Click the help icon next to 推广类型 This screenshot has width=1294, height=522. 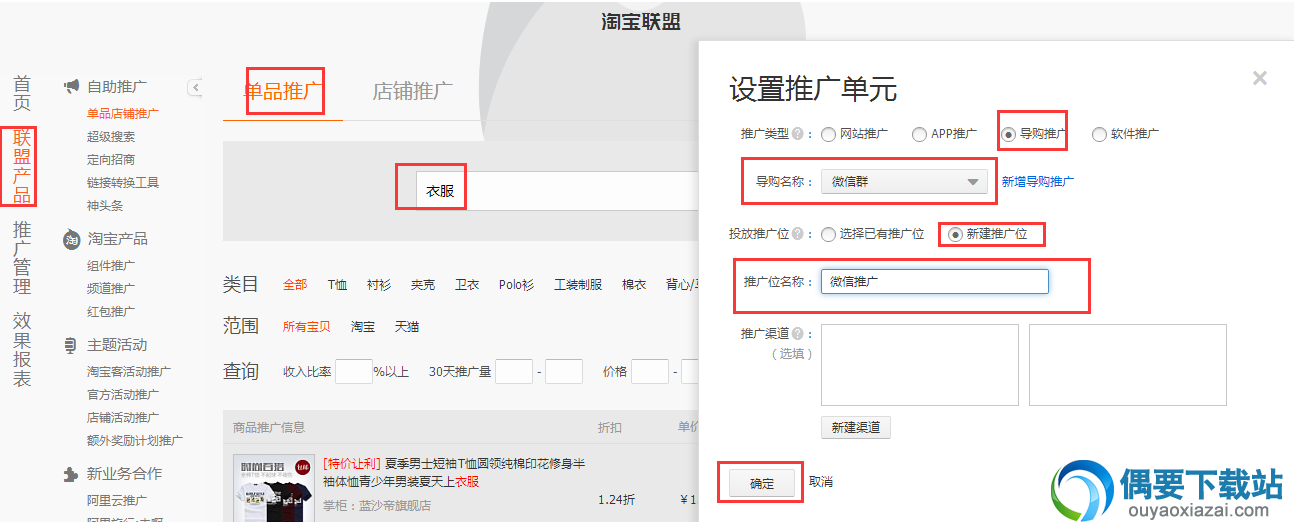pyautogui.click(x=797, y=134)
